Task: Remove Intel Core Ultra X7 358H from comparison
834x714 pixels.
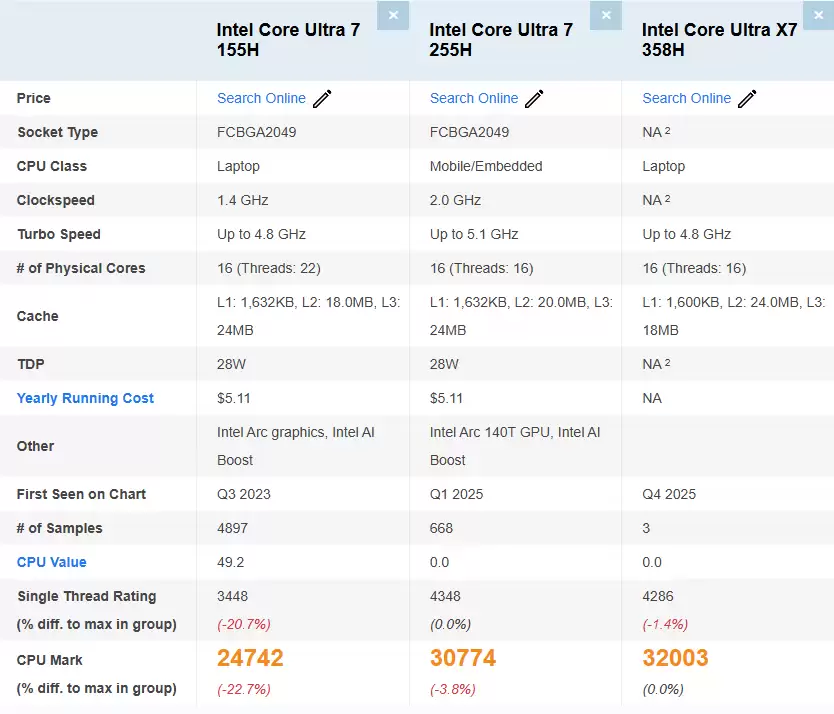Action: click(818, 15)
